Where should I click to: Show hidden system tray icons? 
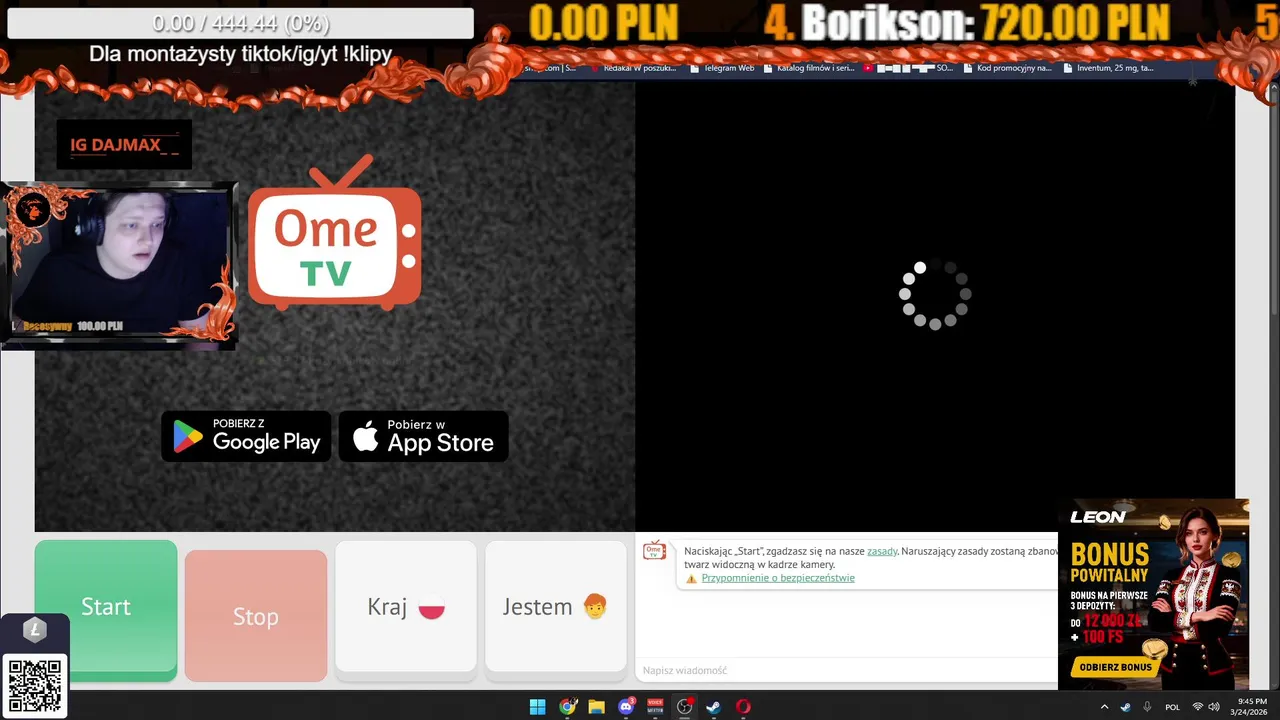[x=1104, y=707]
